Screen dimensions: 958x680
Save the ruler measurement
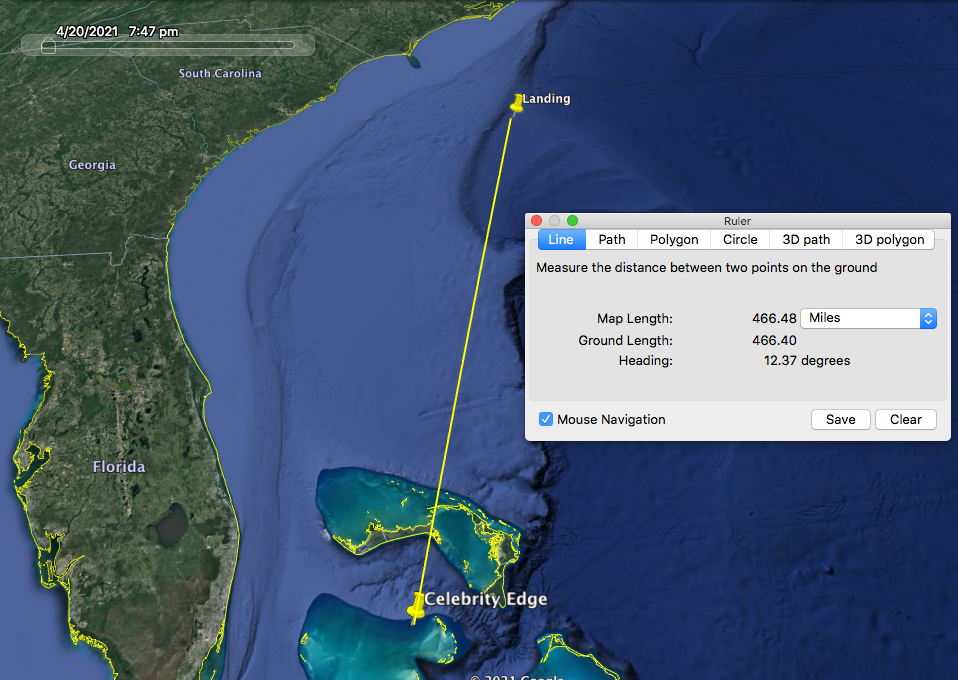(840, 420)
